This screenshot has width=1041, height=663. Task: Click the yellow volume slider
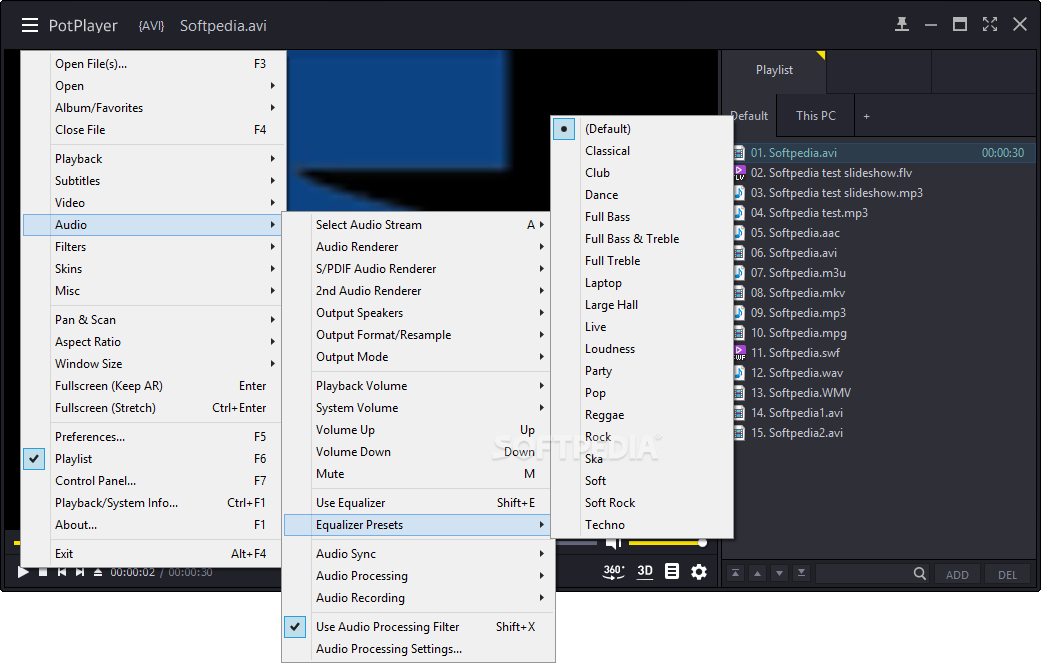pyautogui.click(x=666, y=543)
